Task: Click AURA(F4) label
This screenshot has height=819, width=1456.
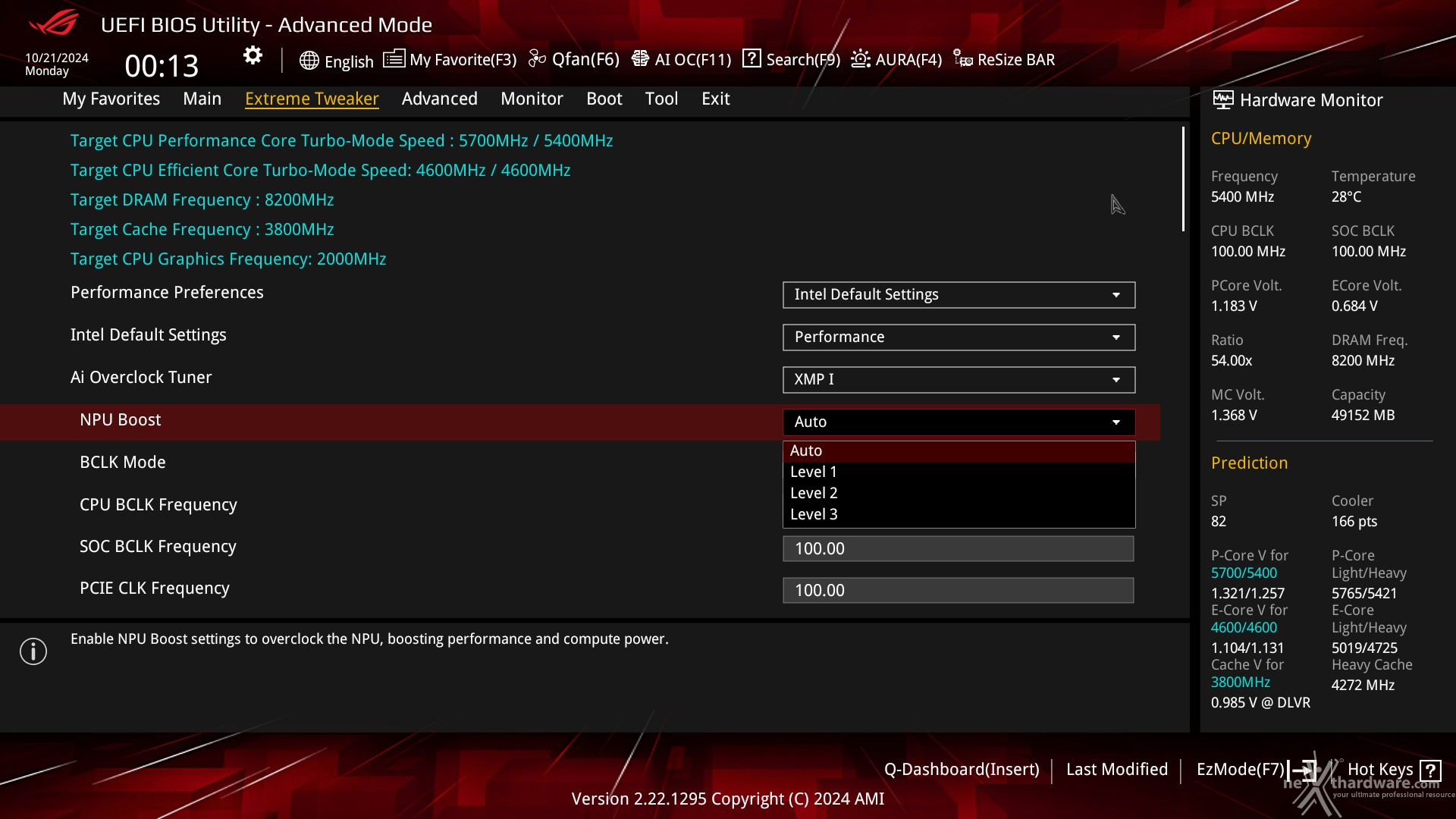Action: (908, 60)
